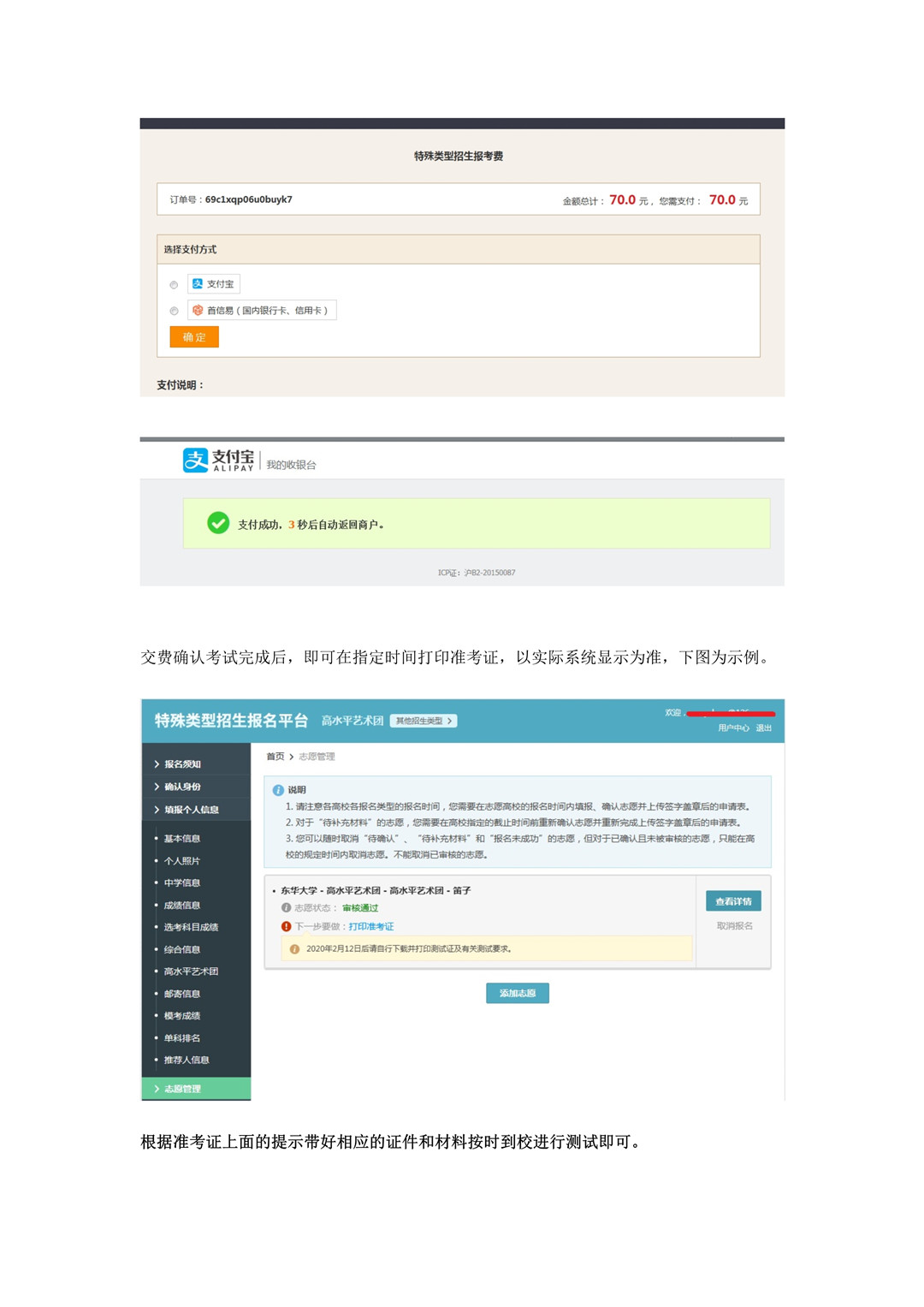Select the 支付宝 payment radio button
Image resolution: width=924 pixels, height=1307 pixels.
point(174,285)
